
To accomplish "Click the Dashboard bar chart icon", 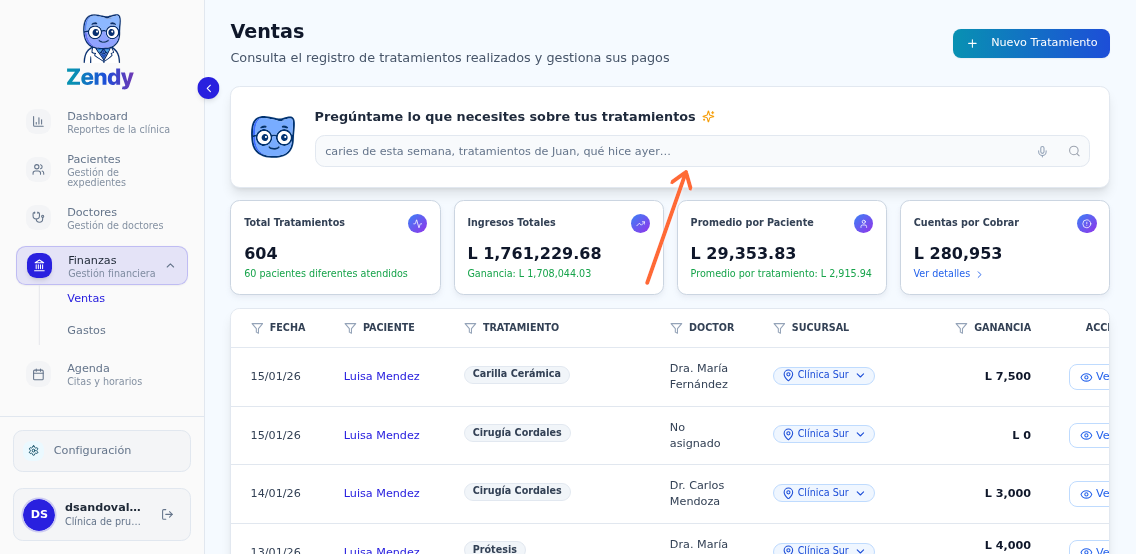I will (38, 122).
